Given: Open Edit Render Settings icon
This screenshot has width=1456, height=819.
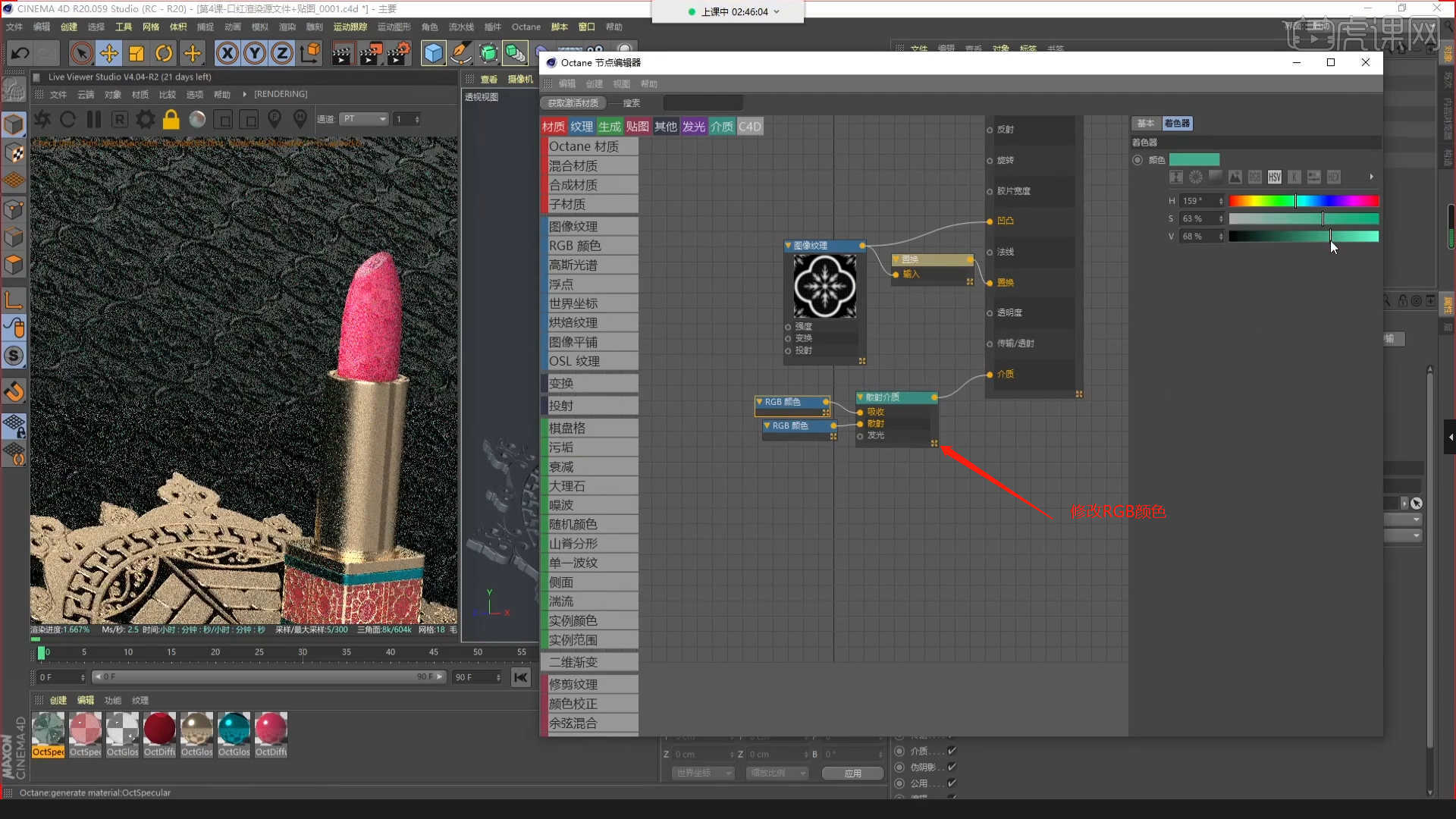Looking at the screenshot, I should pos(398,53).
